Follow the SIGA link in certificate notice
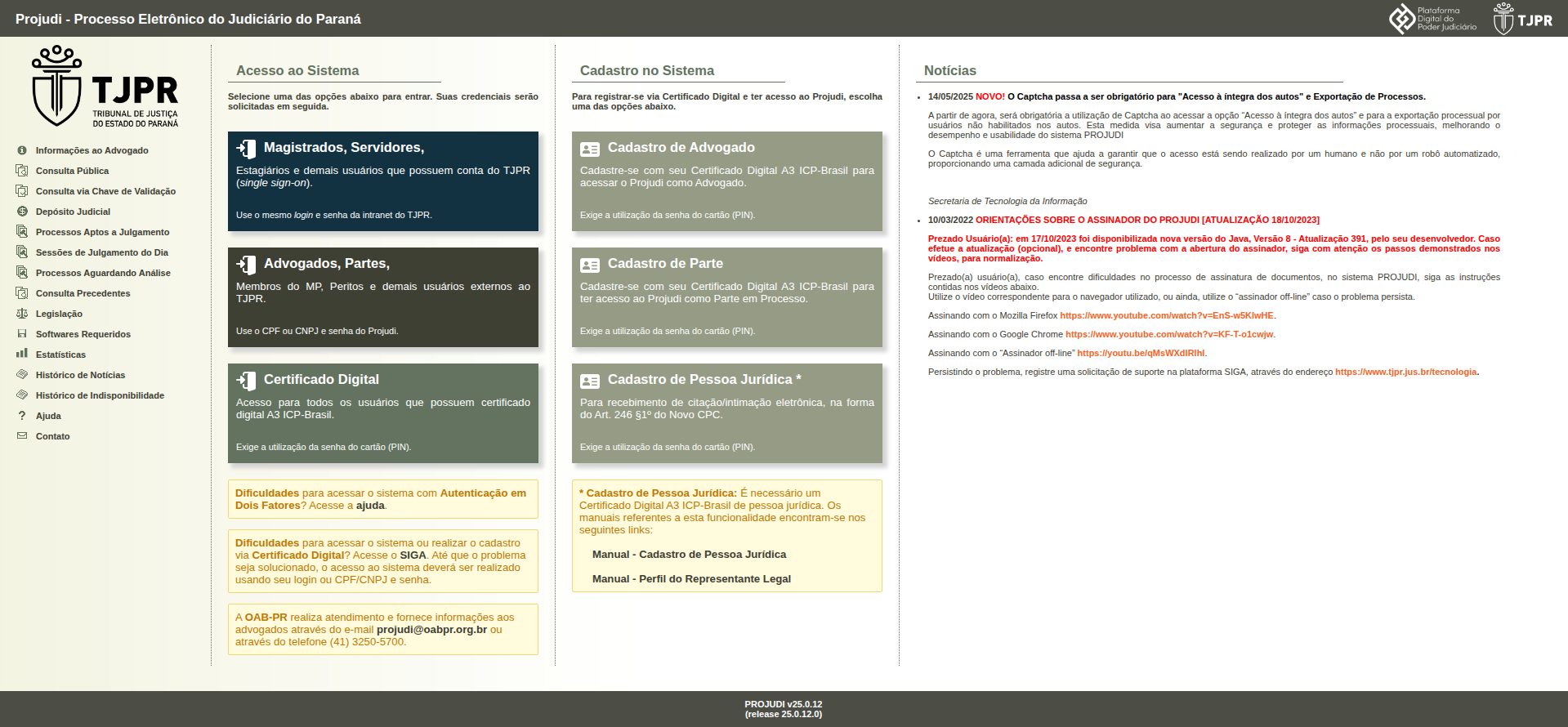This screenshot has height=727, width=1568. pyautogui.click(x=413, y=555)
